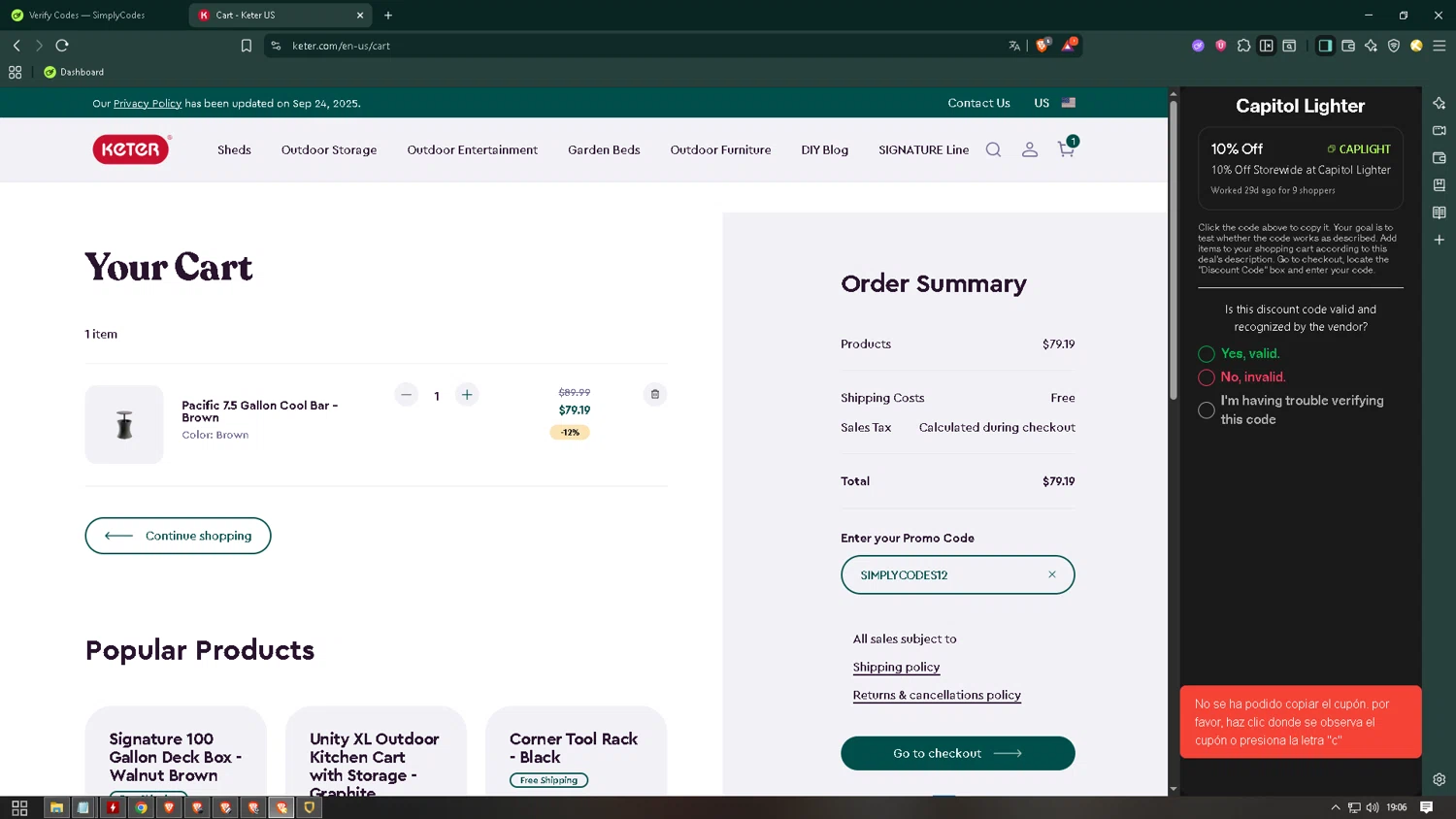This screenshot has height=819, width=1456.
Task: Click the Brave Rewards triangle icon
Action: coord(1069,45)
